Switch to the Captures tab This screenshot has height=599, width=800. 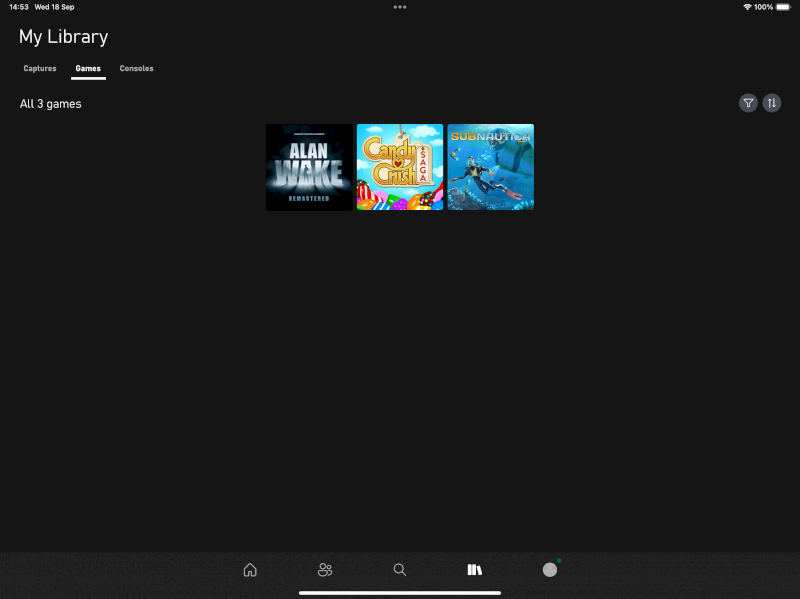click(40, 69)
